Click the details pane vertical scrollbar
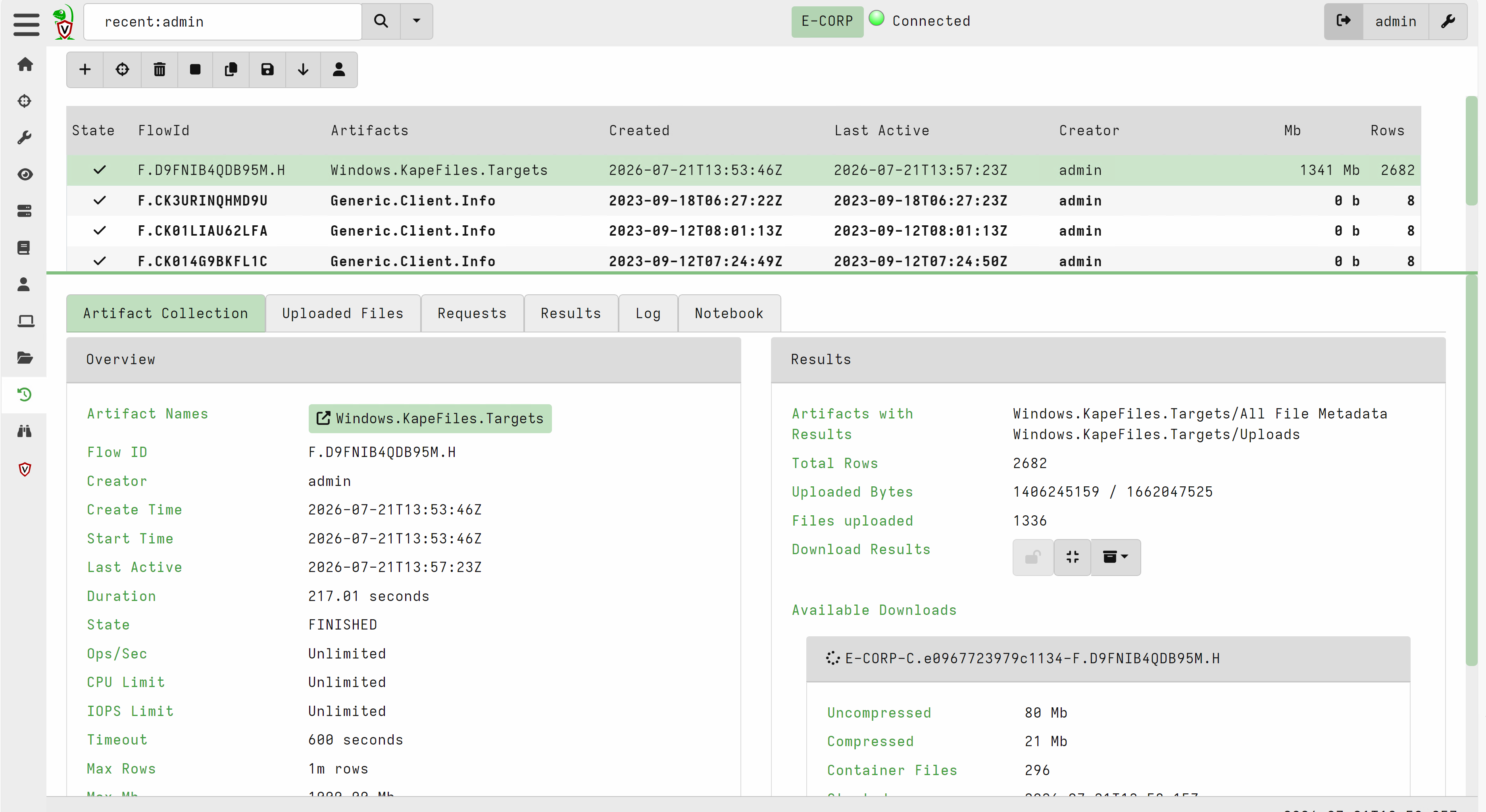 1472,470
